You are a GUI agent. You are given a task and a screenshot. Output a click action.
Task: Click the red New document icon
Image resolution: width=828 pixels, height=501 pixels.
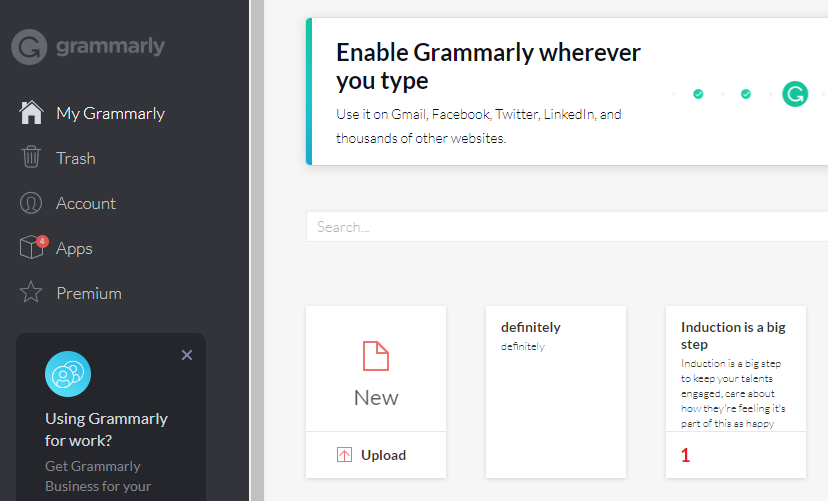point(376,356)
